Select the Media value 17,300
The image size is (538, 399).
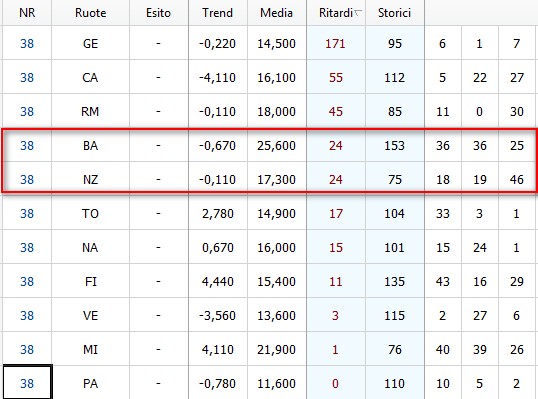coord(277,179)
